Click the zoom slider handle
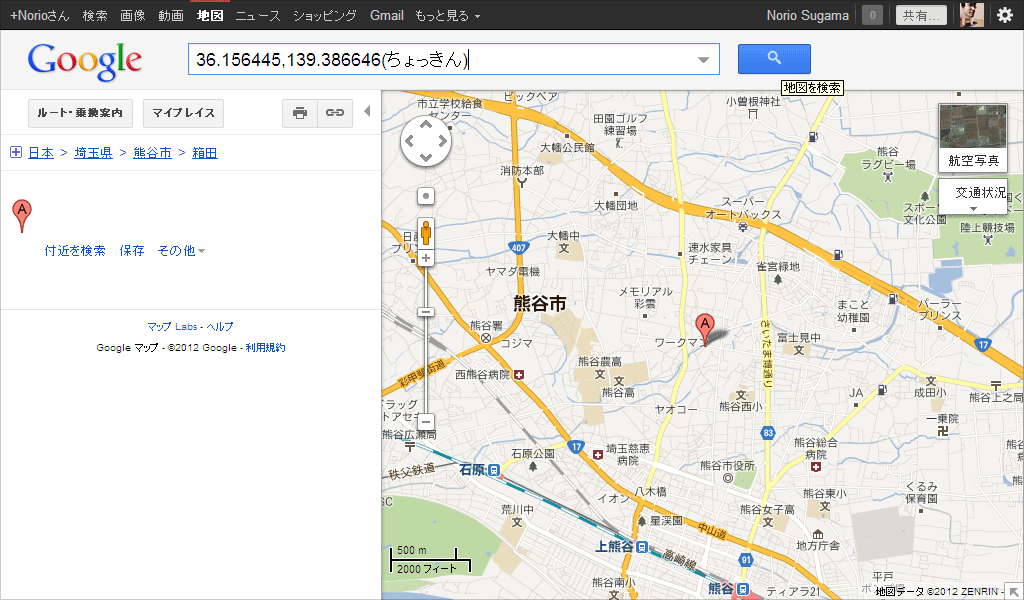 (x=426, y=312)
